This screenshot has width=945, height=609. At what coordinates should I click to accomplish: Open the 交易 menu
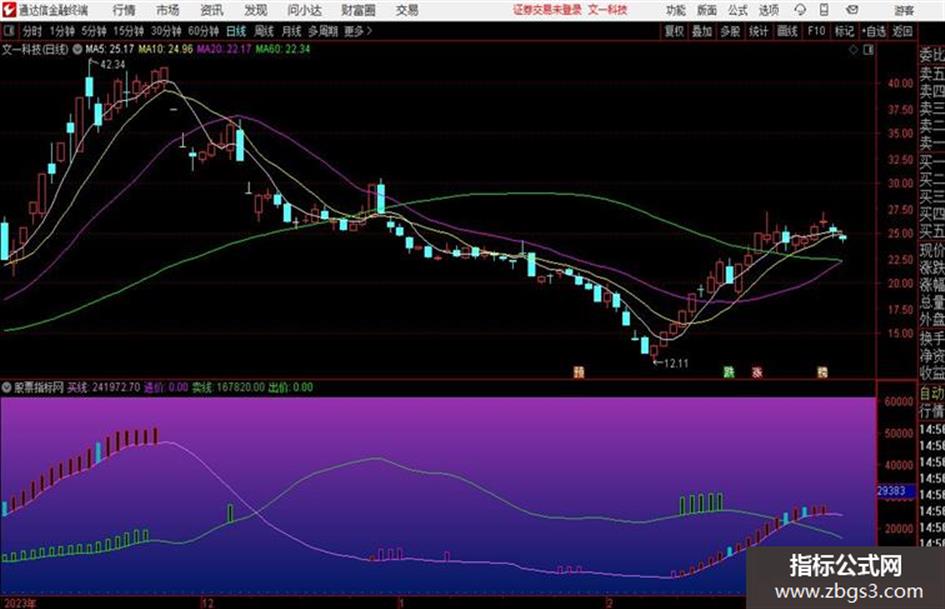pos(407,10)
